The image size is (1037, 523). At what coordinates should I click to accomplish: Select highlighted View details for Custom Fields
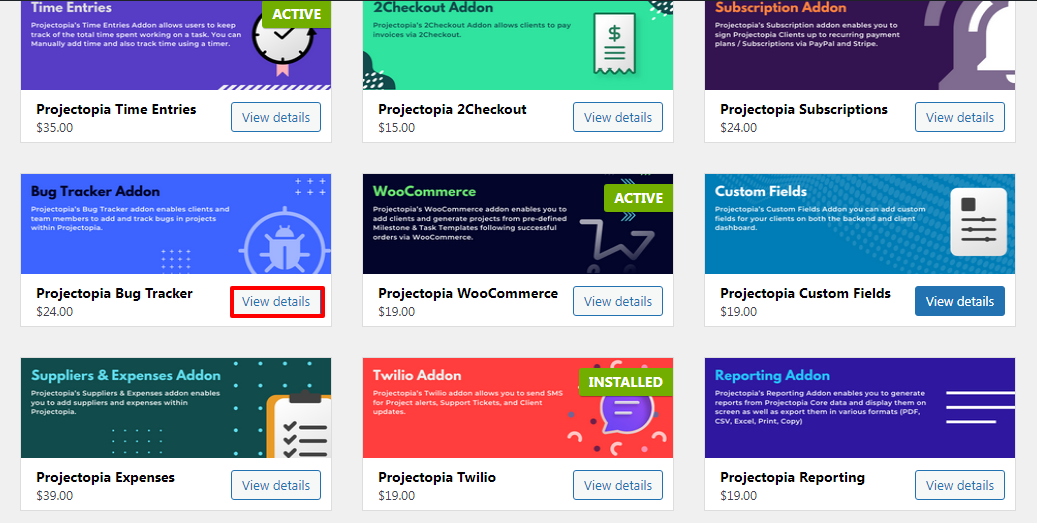coord(960,302)
